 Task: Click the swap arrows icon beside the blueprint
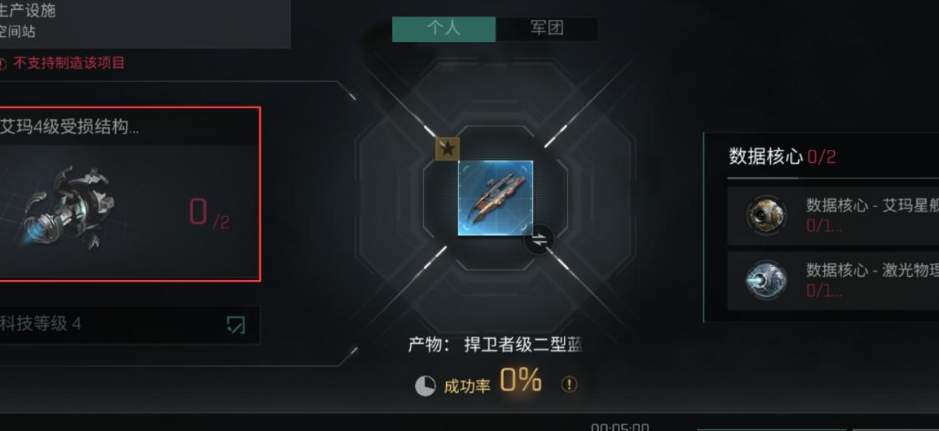click(540, 239)
